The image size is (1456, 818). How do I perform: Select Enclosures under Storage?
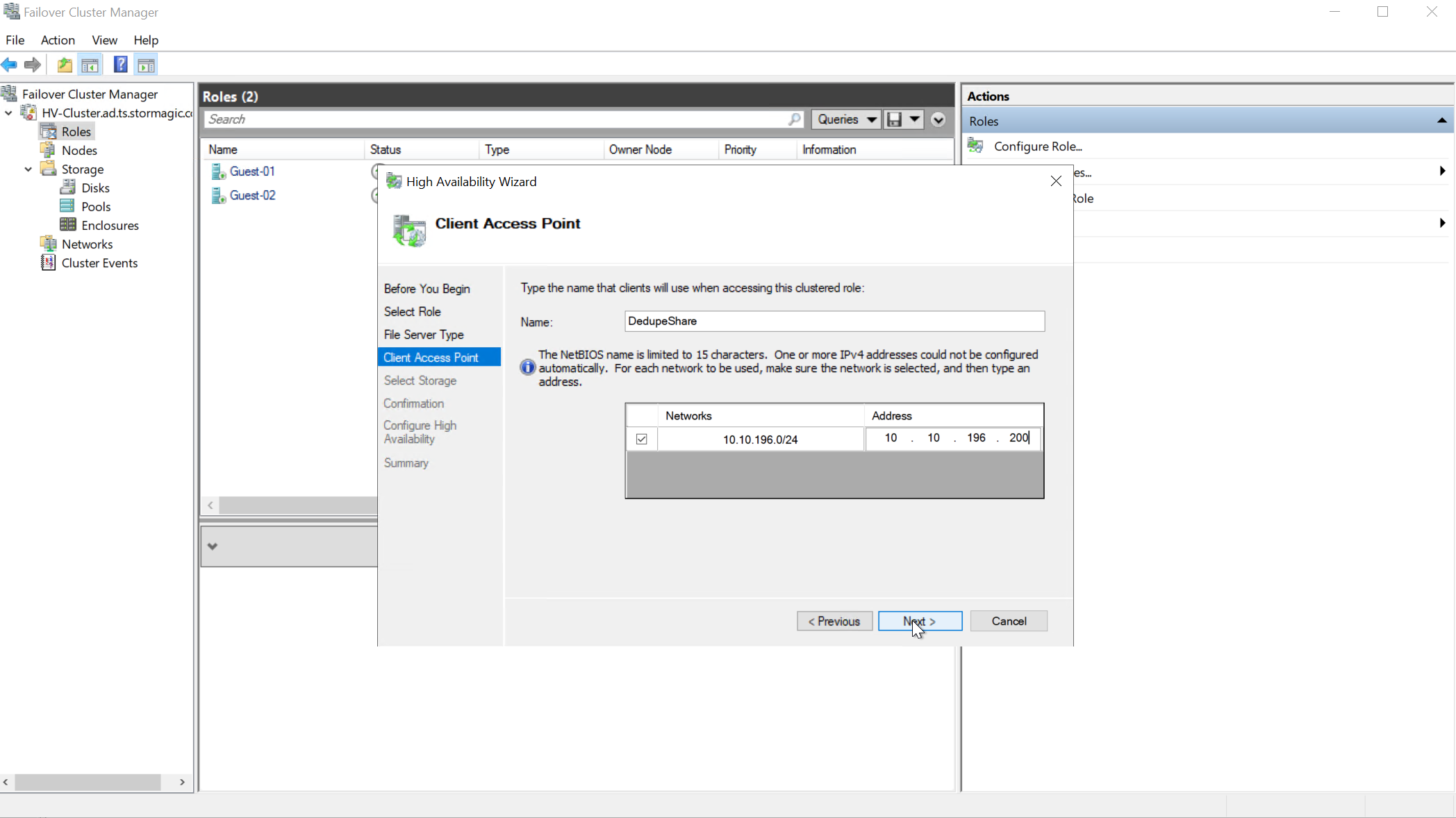click(x=110, y=225)
